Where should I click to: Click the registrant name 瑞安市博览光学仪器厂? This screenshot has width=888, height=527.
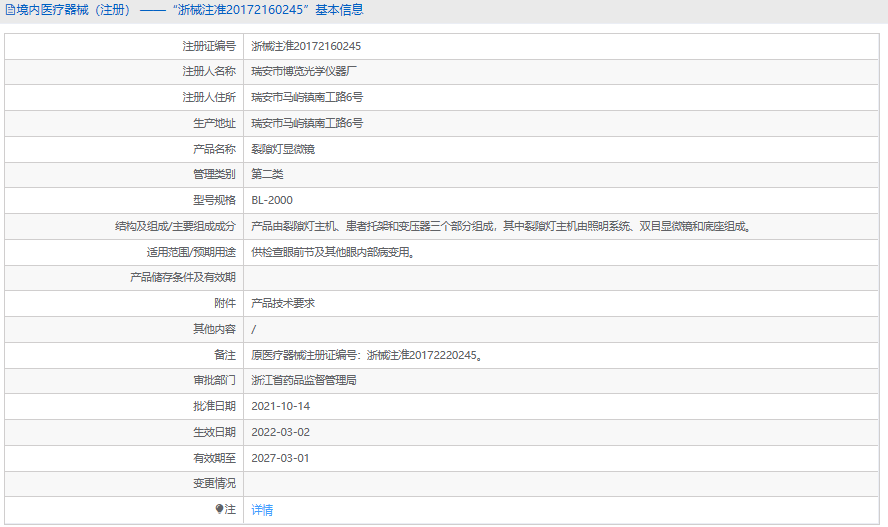pyautogui.click(x=304, y=71)
